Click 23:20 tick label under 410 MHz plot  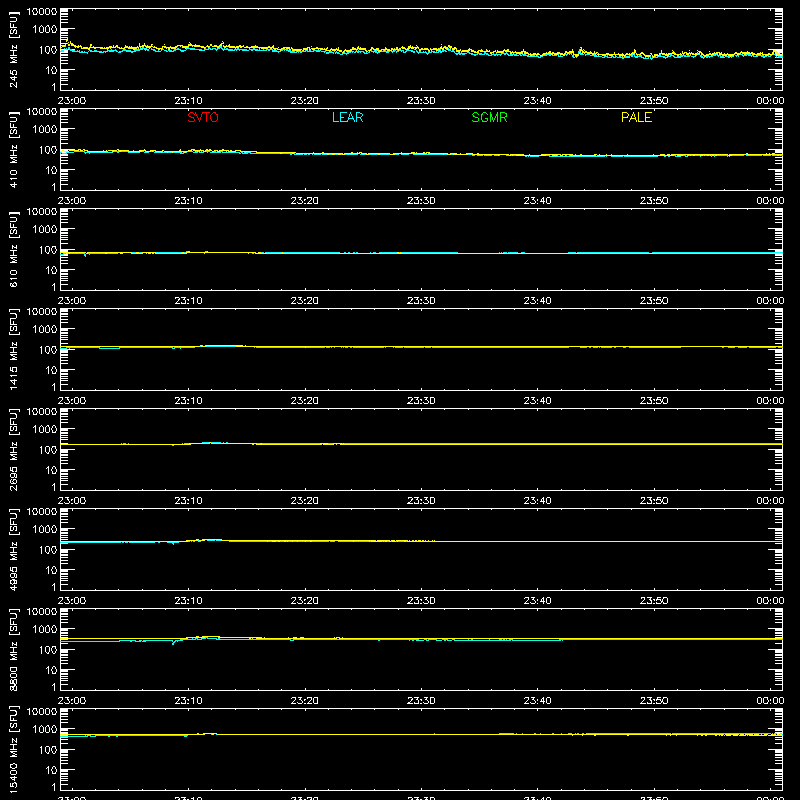click(305, 201)
